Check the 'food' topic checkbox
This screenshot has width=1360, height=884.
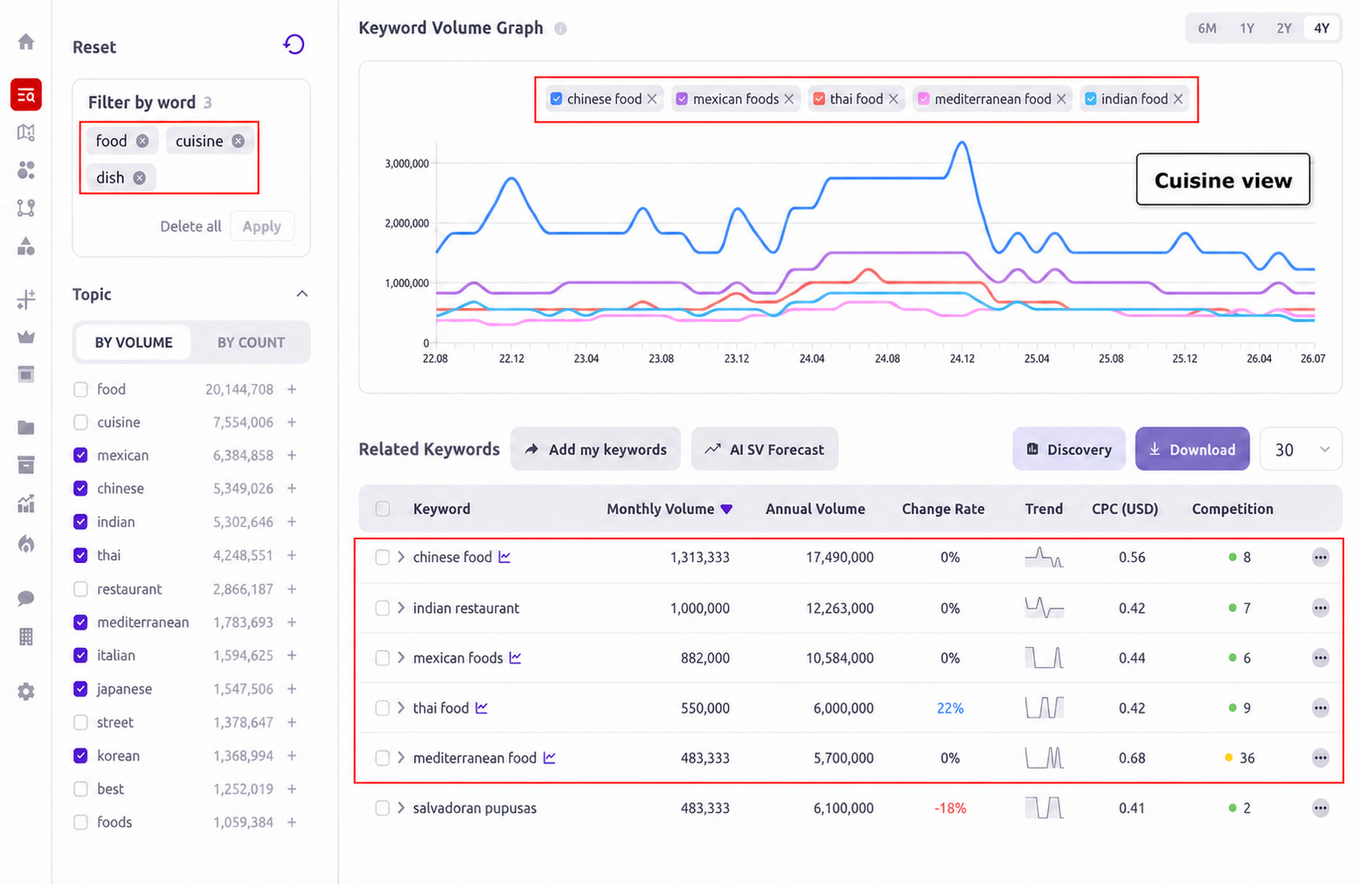click(81, 389)
